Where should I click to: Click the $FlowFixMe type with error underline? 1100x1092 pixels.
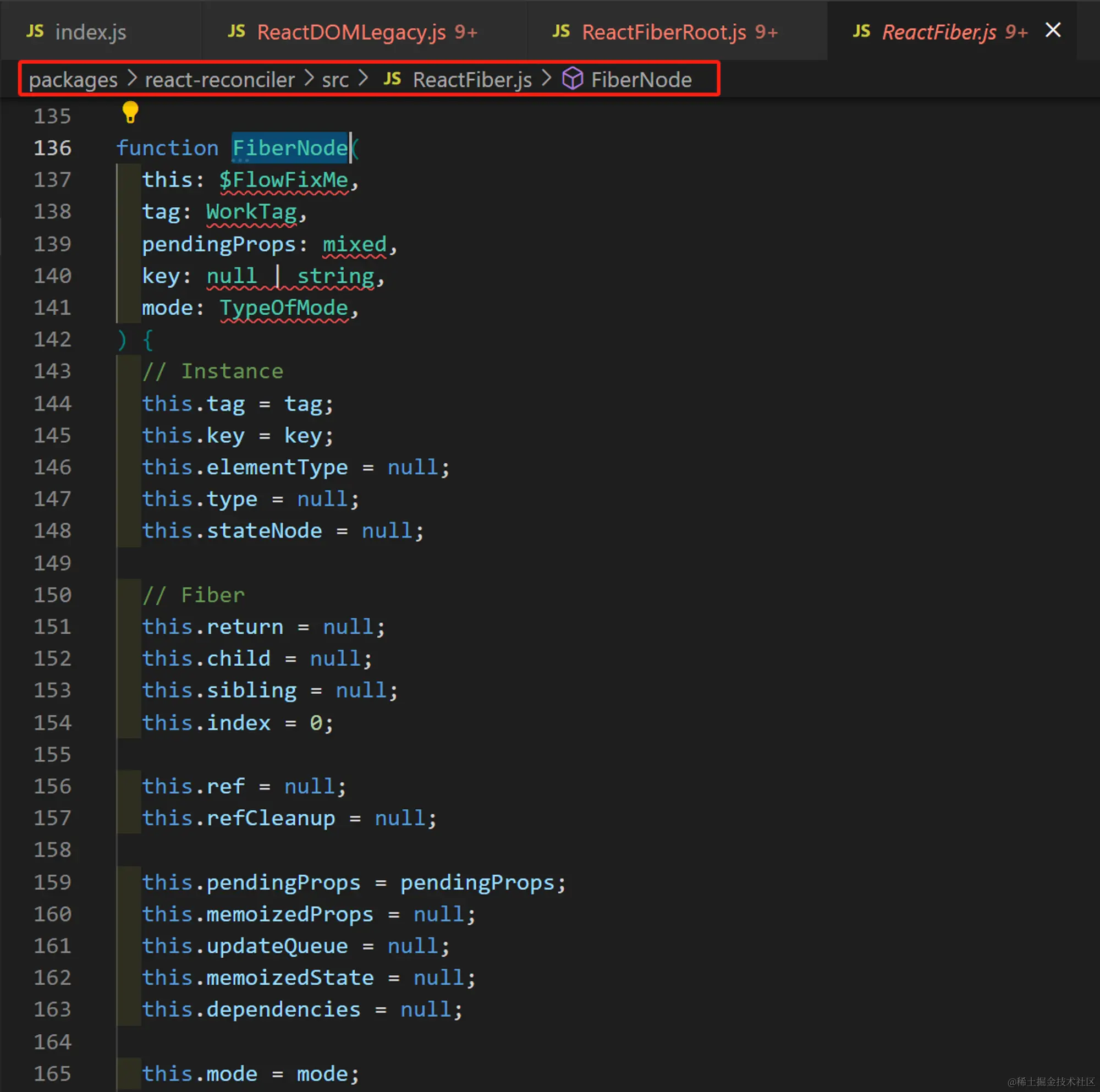(284, 180)
